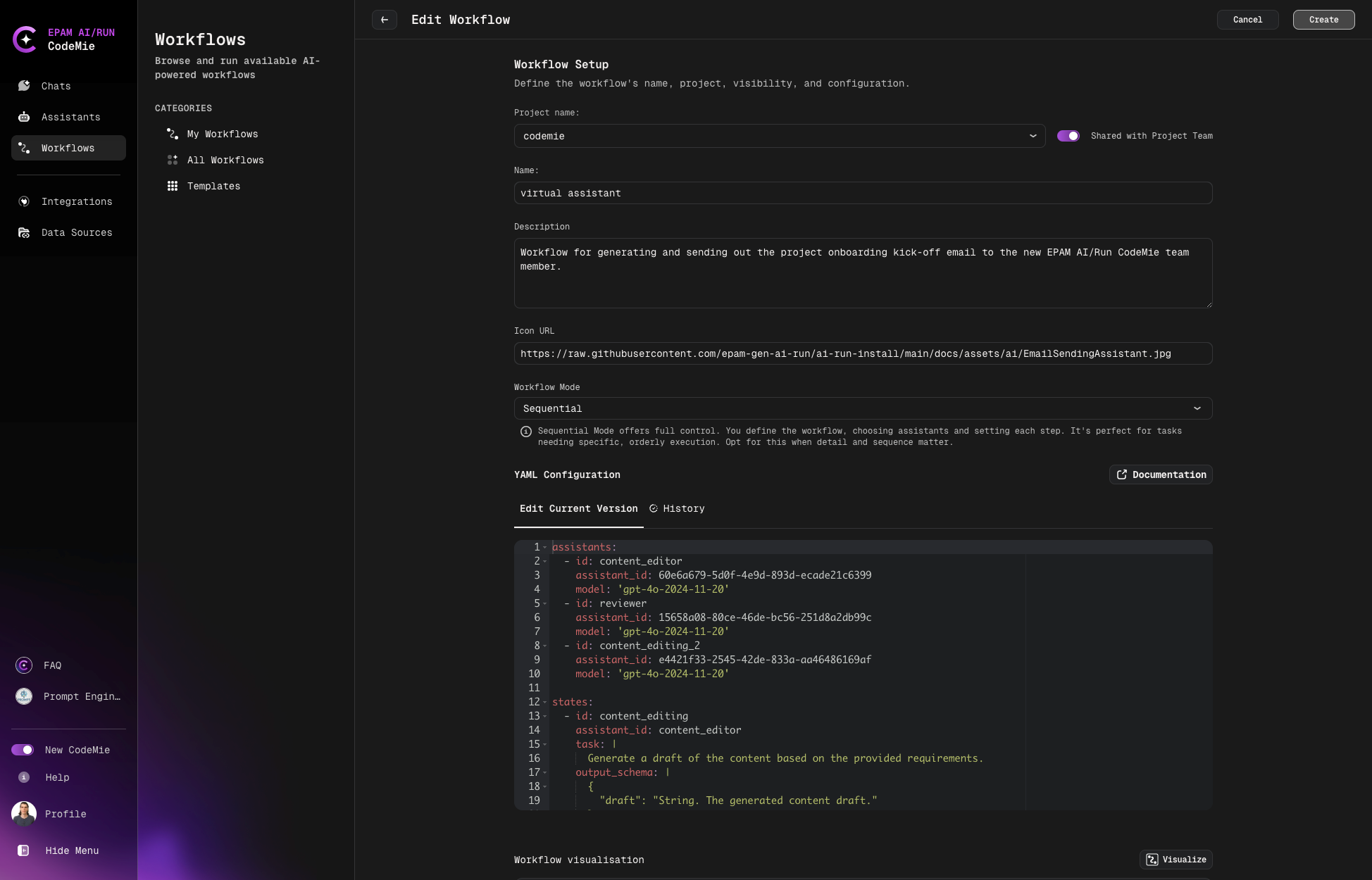Disable Shared with Project Team

coord(1068,136)
